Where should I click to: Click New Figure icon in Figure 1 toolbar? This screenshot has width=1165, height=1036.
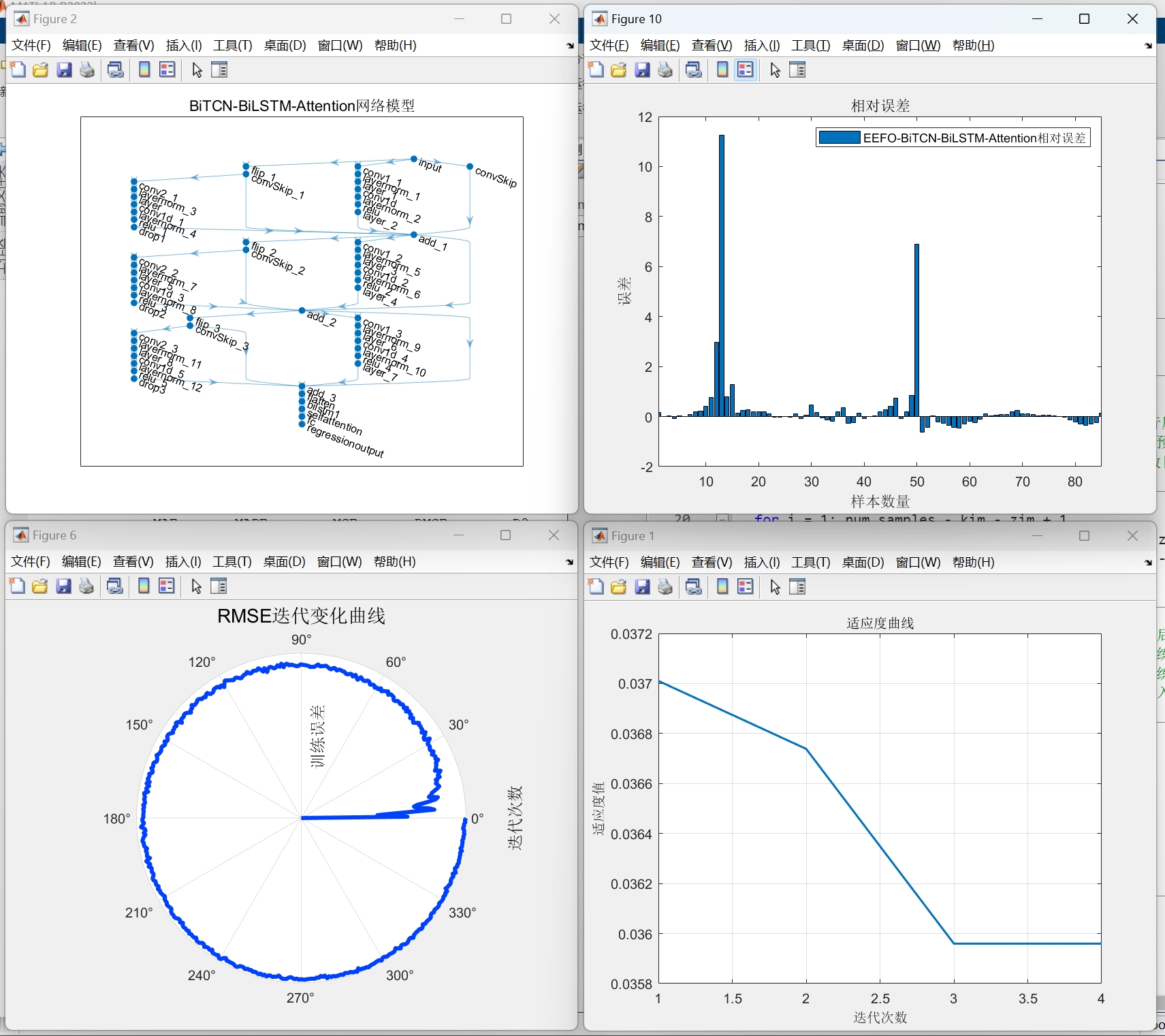point(596,586)
